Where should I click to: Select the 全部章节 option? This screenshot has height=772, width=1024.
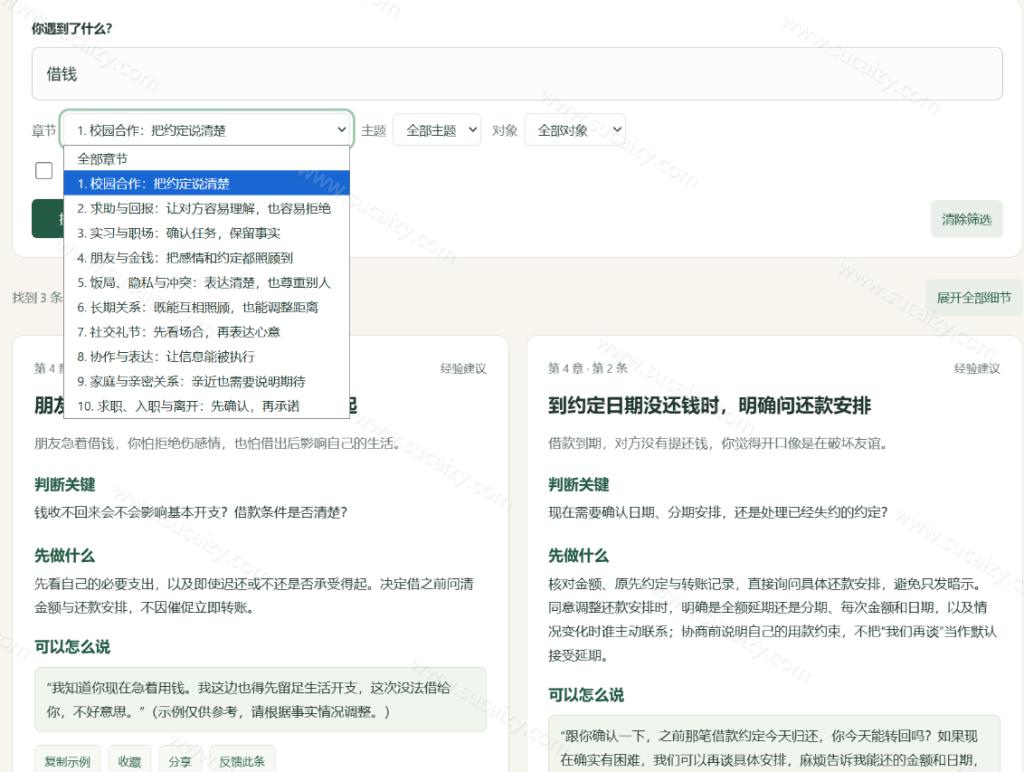[x=206, y=159]
